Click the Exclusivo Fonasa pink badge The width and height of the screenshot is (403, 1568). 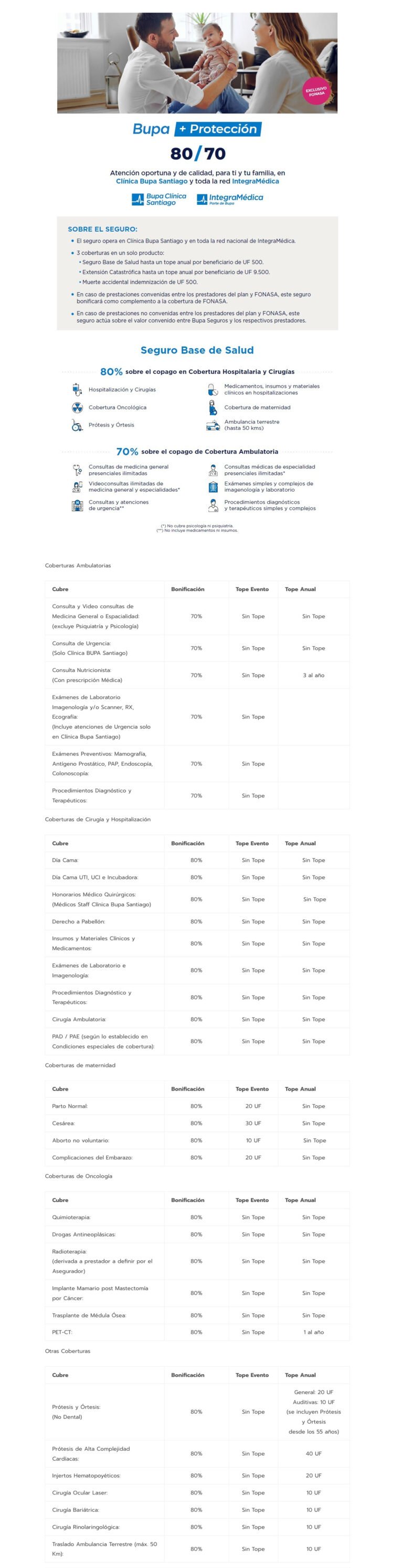(316, 92)
